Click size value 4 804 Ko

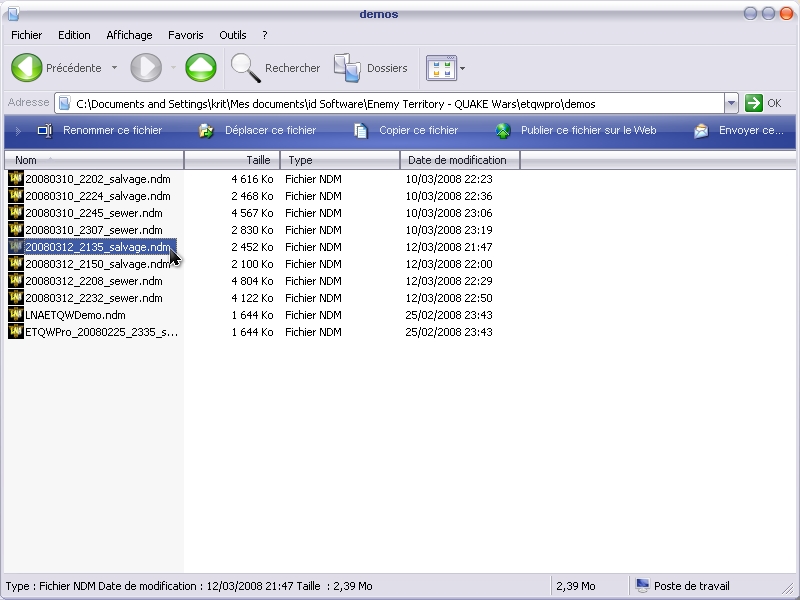pyautogui.click(x=252, y=281)
